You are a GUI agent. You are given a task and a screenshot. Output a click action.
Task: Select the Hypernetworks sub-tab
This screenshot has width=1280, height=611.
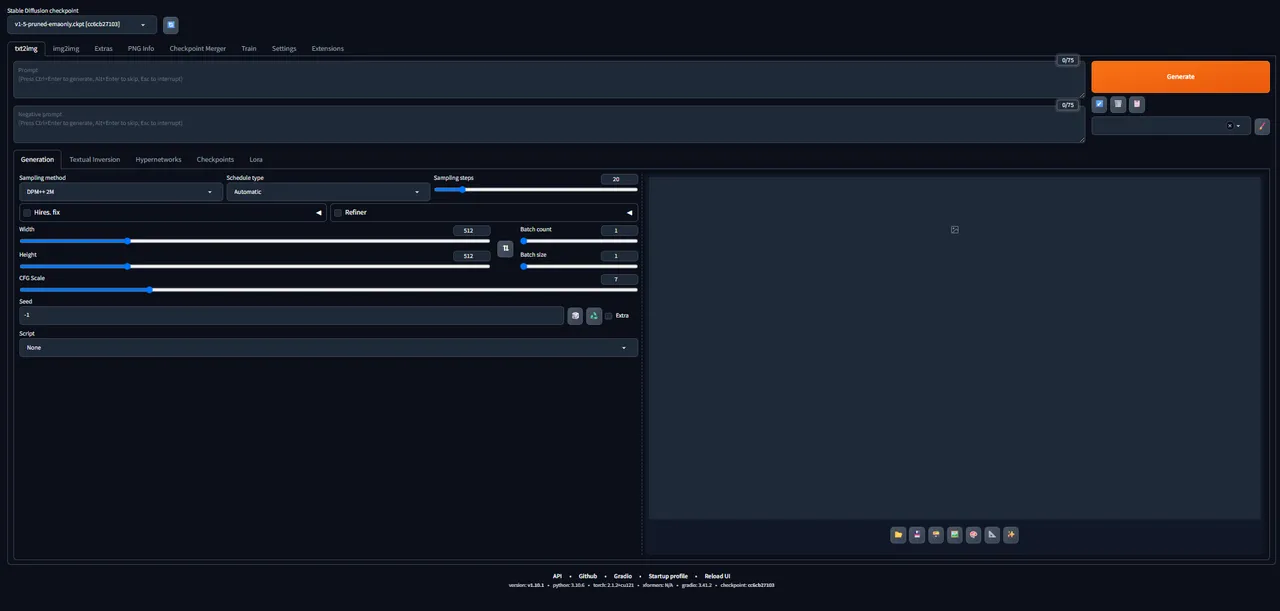tap(159, 159)
